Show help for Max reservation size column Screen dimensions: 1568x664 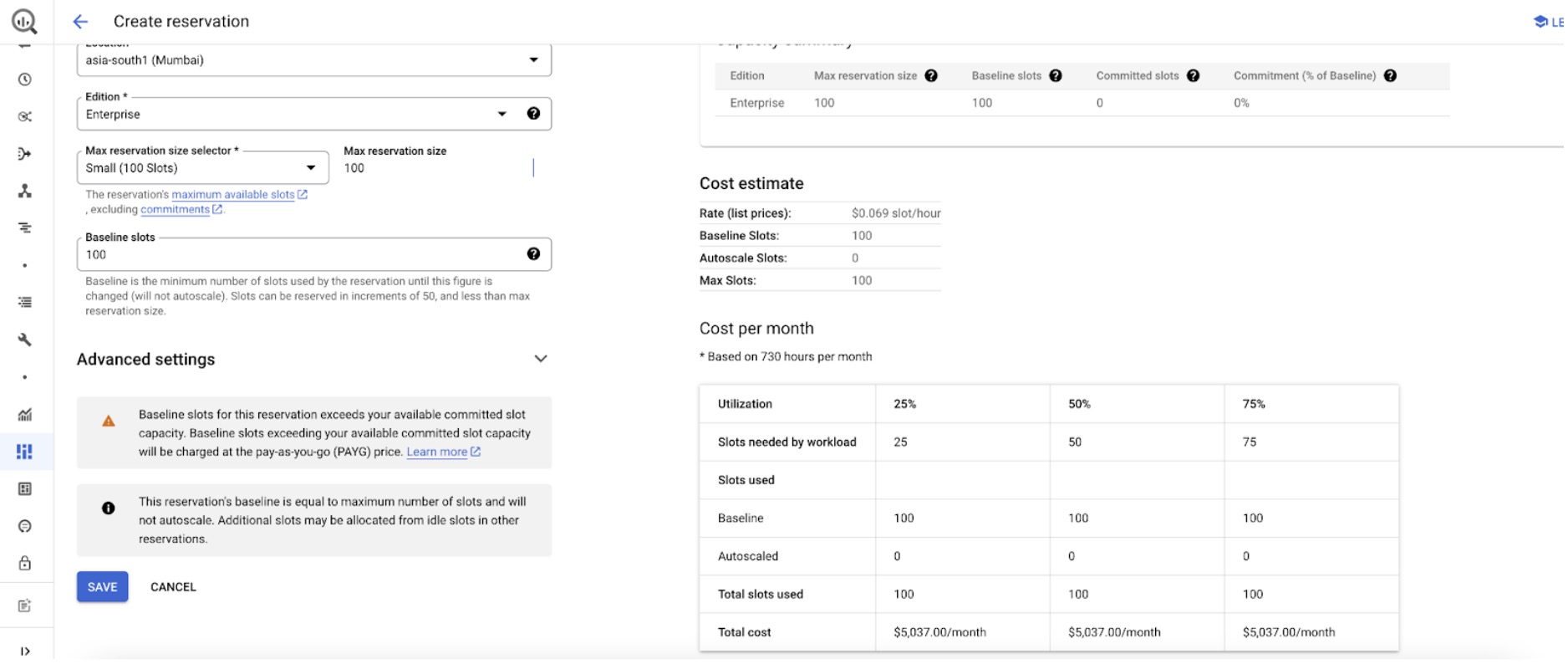pyautogui.click(x=931, y=76)
